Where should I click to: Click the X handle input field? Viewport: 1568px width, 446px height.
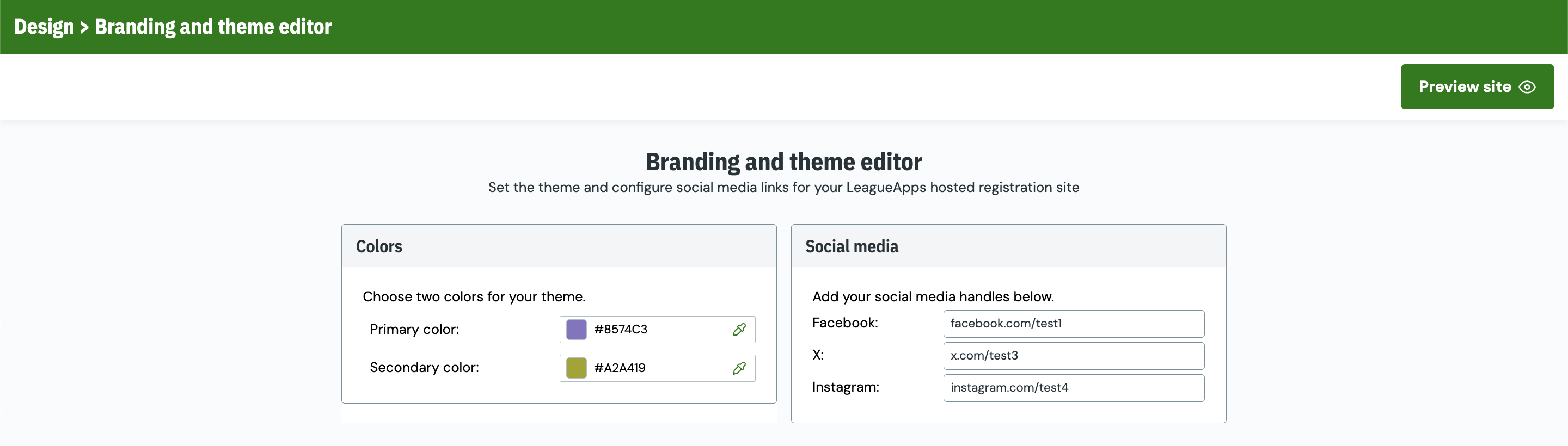(1074, 356)
